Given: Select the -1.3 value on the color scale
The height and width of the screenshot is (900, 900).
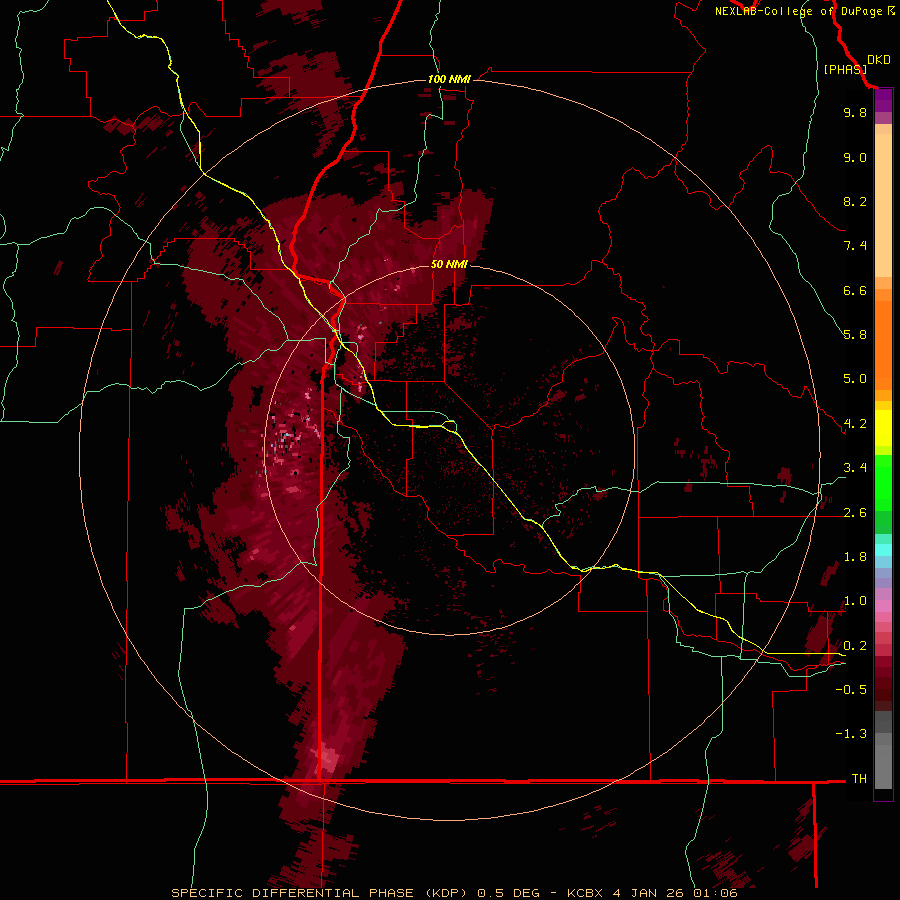Looking at the screenshot, I should (x=851, y=734).
